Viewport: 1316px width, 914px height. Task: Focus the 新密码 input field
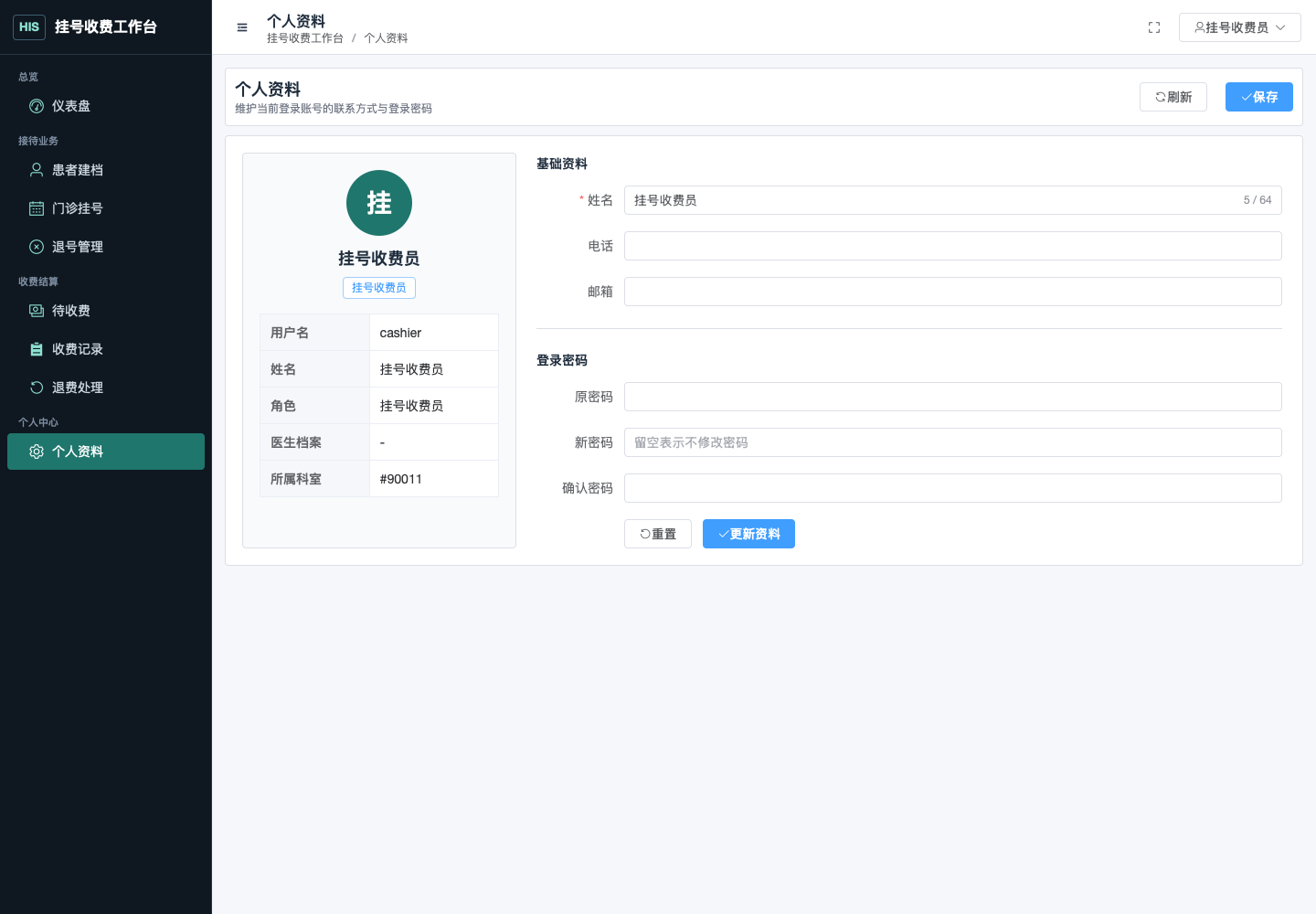(953, 442)
